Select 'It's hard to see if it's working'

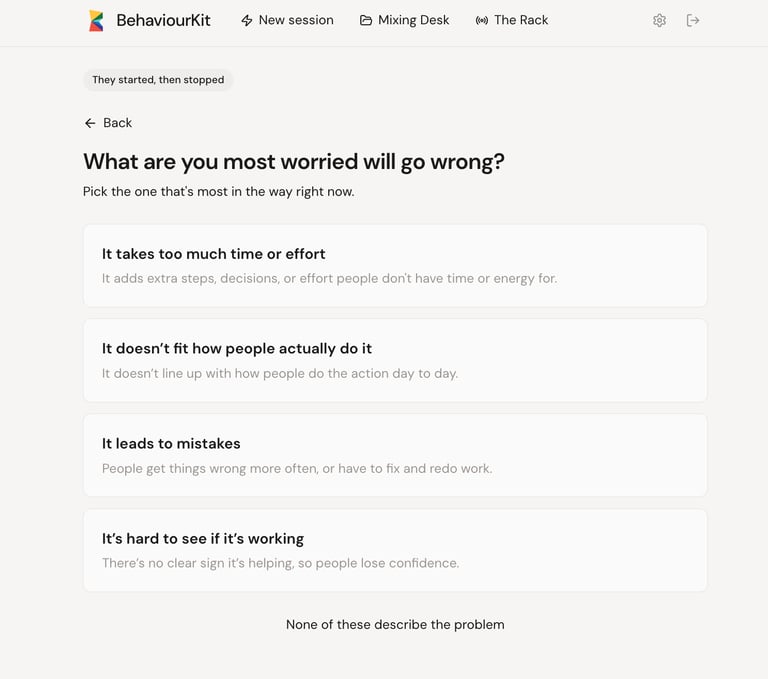coord(395,550)
